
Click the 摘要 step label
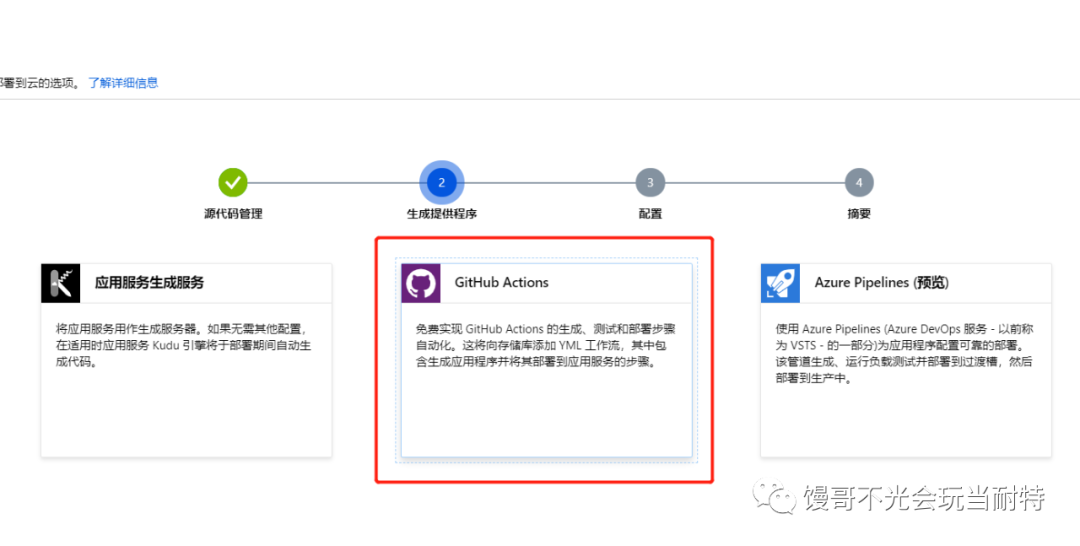coord(859,214)
